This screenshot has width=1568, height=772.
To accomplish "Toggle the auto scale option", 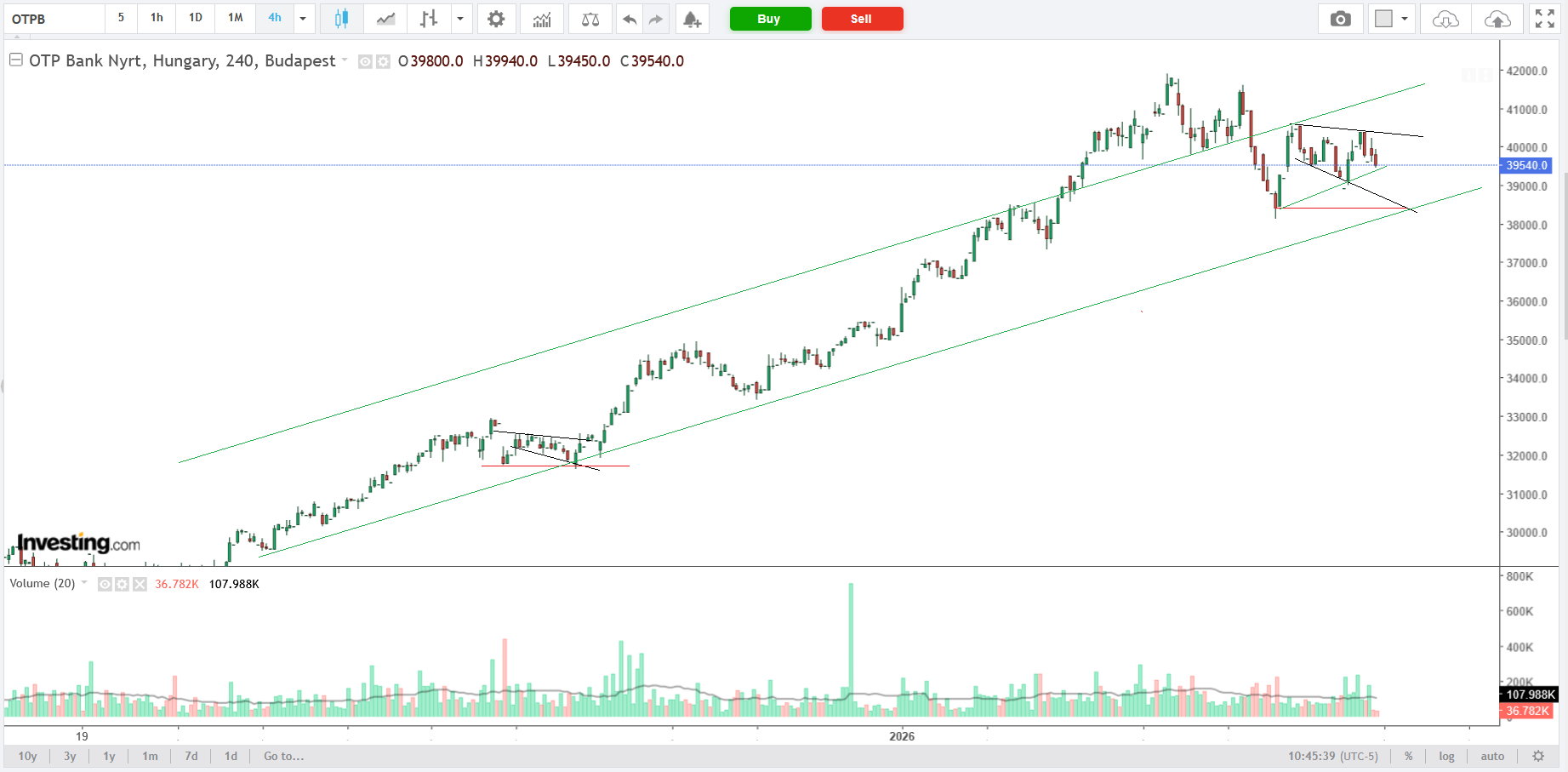I will click(1492, 756).
